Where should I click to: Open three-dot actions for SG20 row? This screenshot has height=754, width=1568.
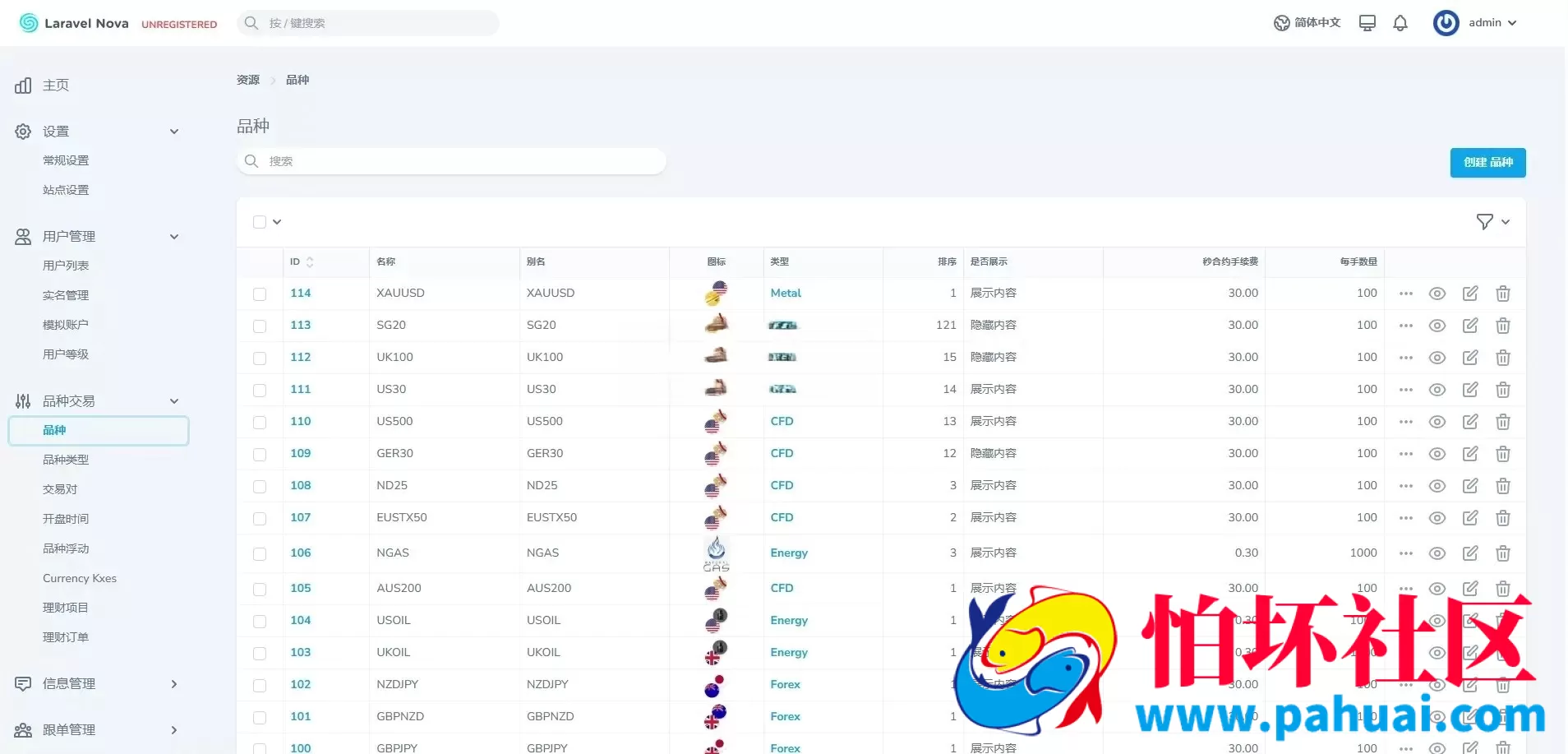(1406, 326)
